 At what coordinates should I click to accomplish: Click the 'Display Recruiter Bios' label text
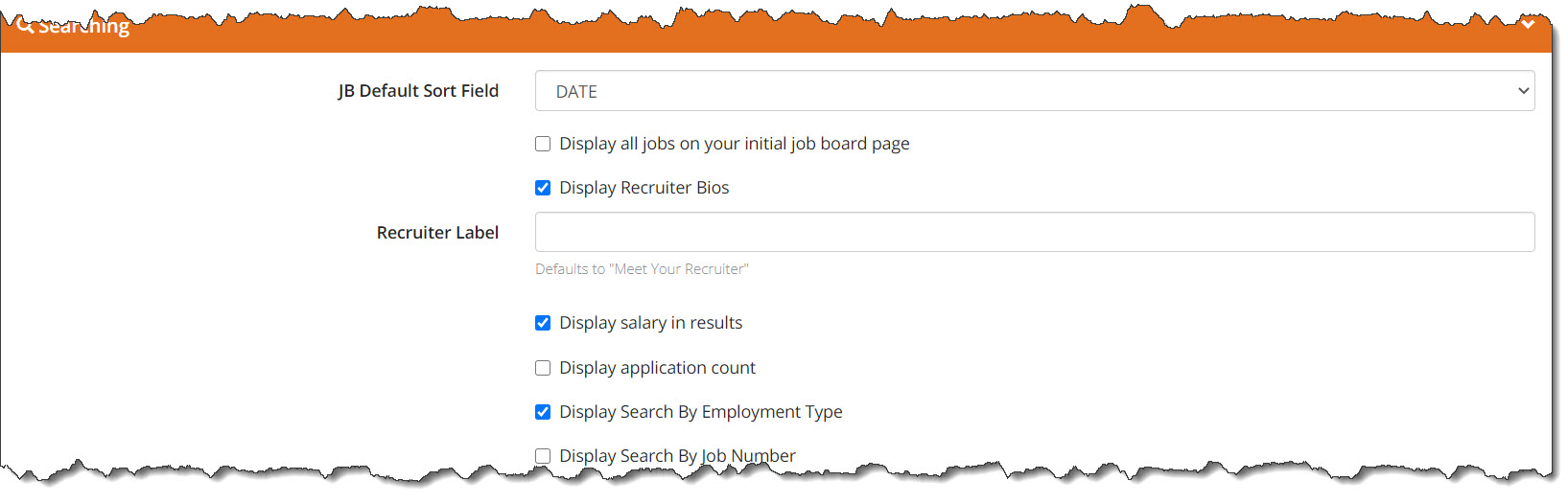(644, 188)
